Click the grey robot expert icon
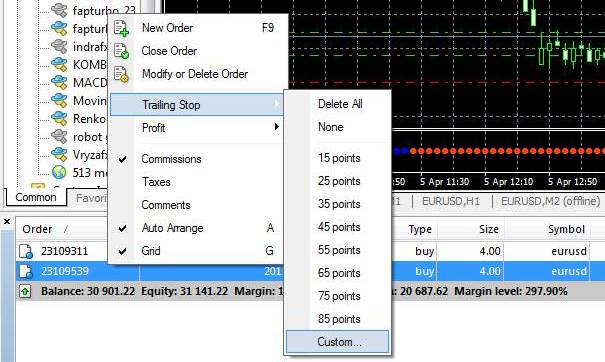 click(x=59, y=136)
